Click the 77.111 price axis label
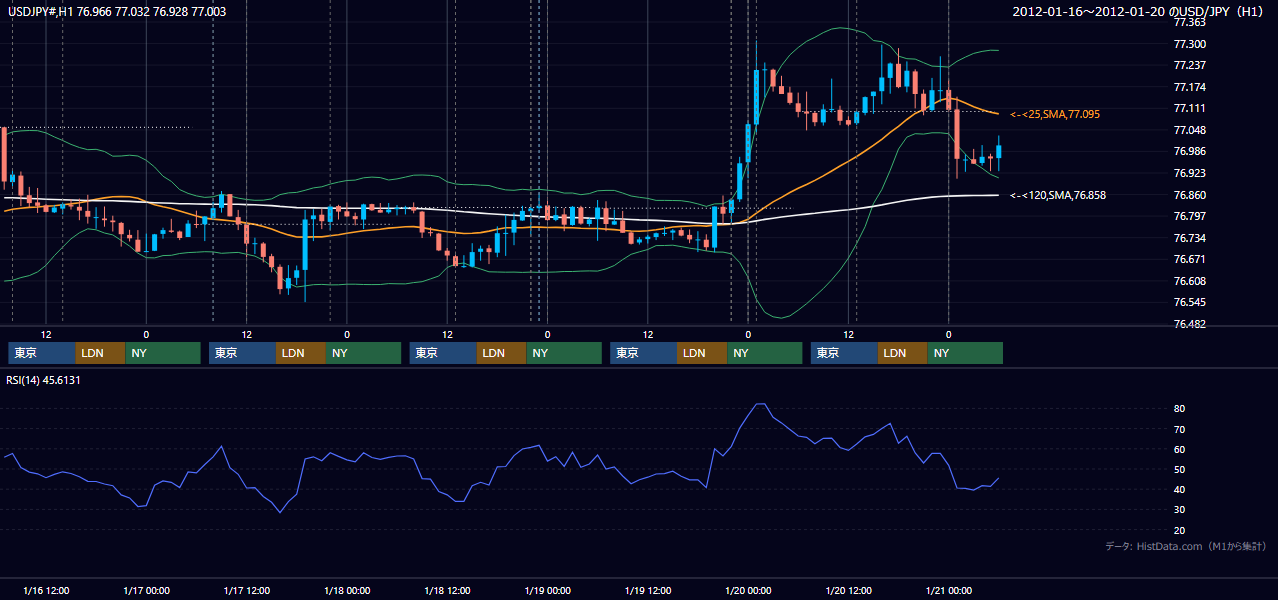 (1189, 108)
